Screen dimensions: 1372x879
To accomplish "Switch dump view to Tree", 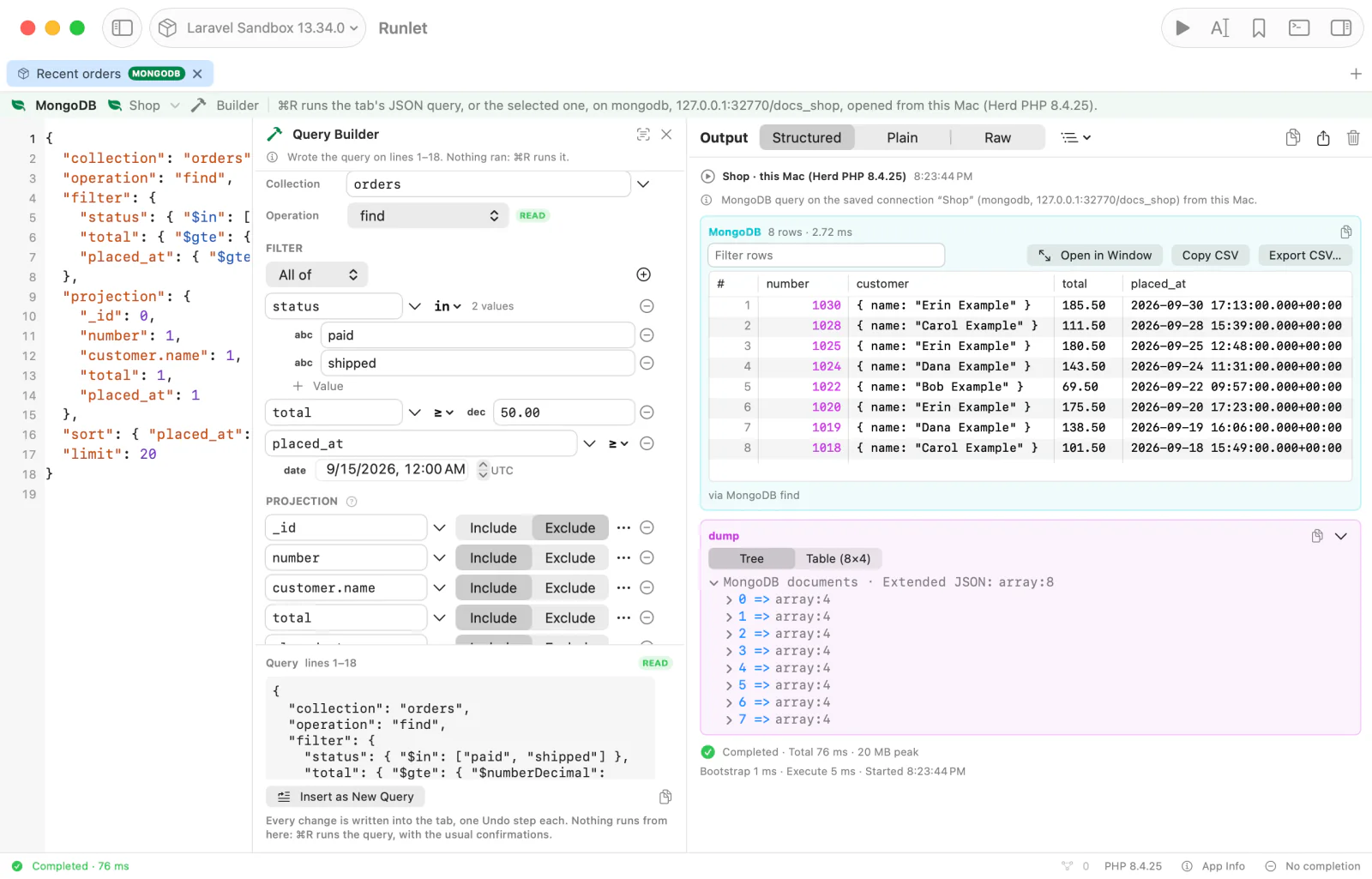I will [752, 559].
